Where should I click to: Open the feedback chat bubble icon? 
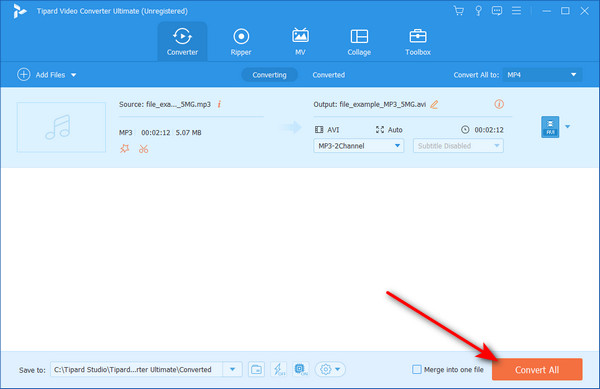coord(497,11)
